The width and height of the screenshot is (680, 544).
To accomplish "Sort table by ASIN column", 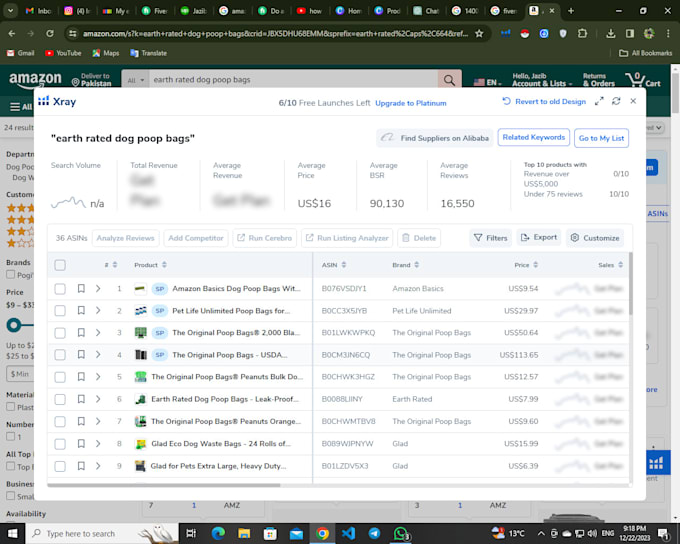I will coord(333,265).
